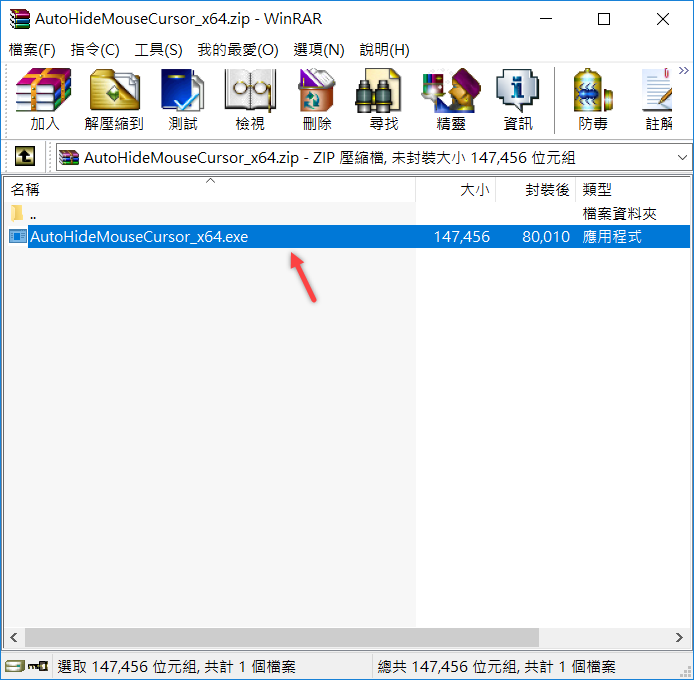Sort by 大小 column header
Viewport: 694px width, 680px height.
coord(455,189)
